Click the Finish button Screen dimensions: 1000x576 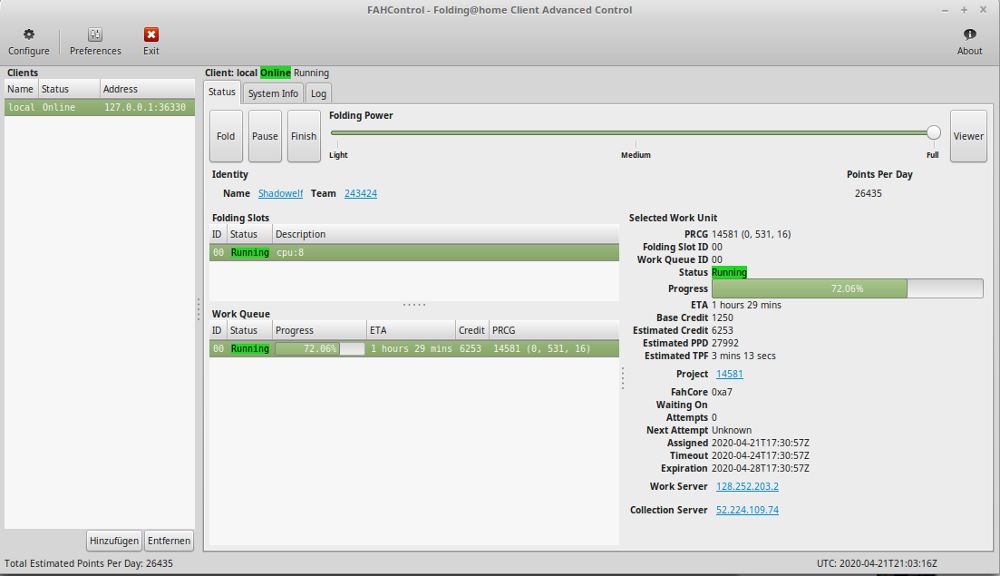(x=304, y=136)
